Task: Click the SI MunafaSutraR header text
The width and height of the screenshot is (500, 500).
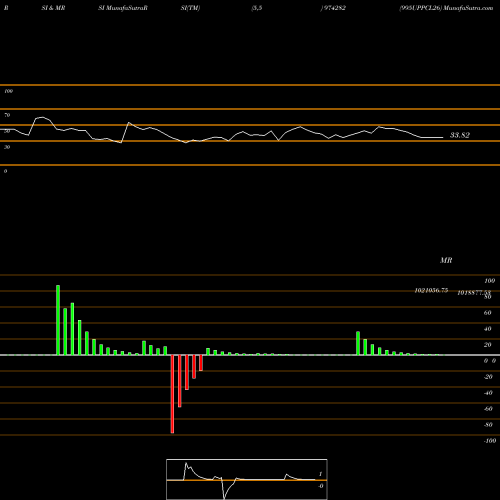Action: tap(123, 8)
